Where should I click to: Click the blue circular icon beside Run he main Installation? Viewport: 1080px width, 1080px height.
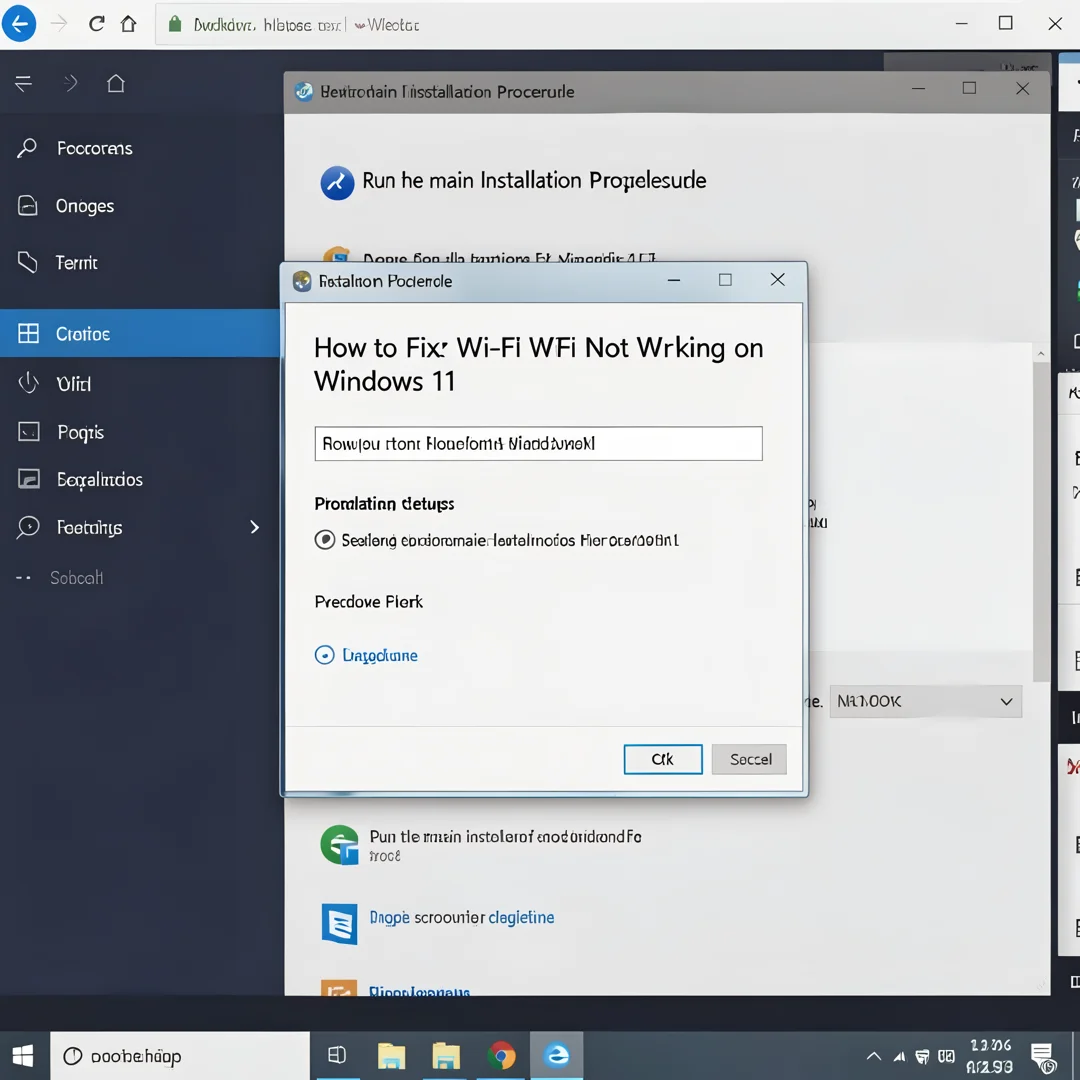coord(337,183)
